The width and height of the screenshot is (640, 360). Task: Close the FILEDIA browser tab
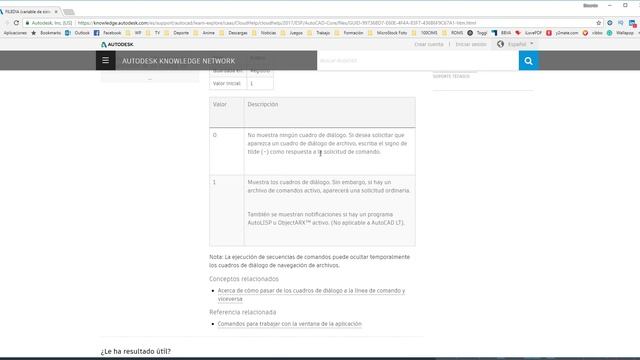tap(56, 12)
